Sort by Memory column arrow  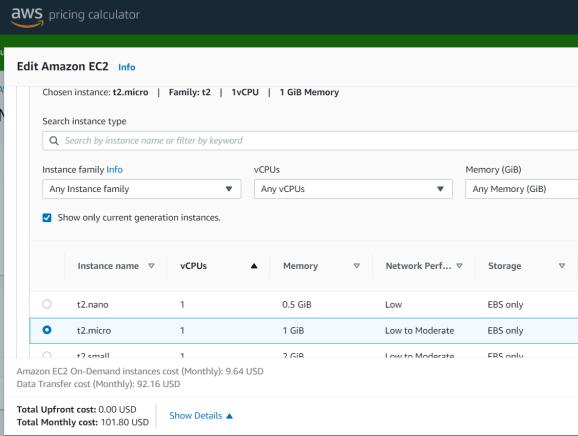(x=356, y=266)
